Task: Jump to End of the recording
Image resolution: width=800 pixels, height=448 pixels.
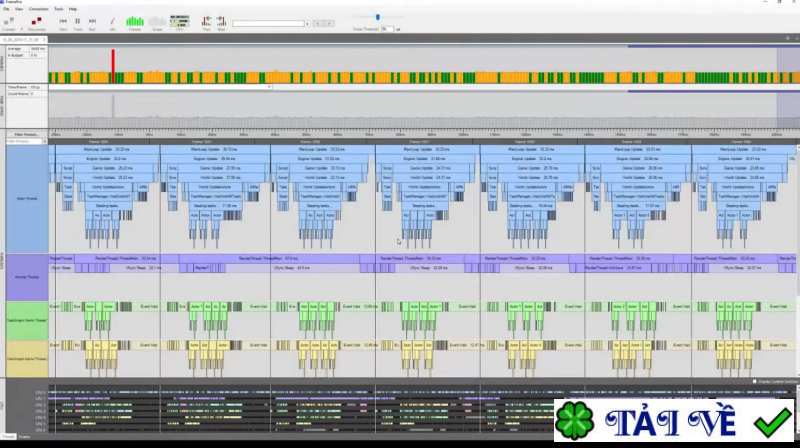Action: pyautogui.click(x=93, y=21)
